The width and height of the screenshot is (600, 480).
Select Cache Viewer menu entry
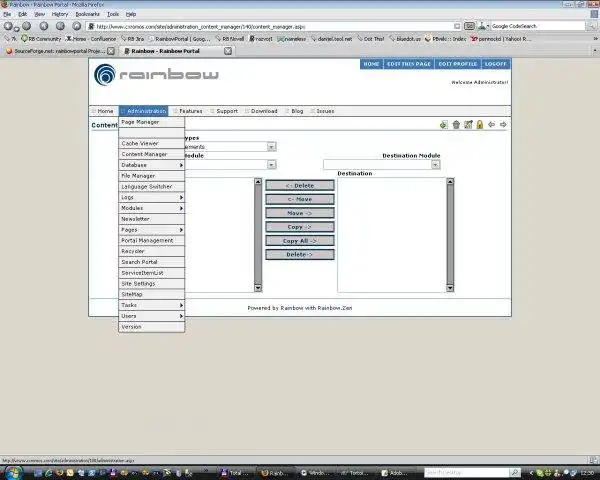coord(152,144)
